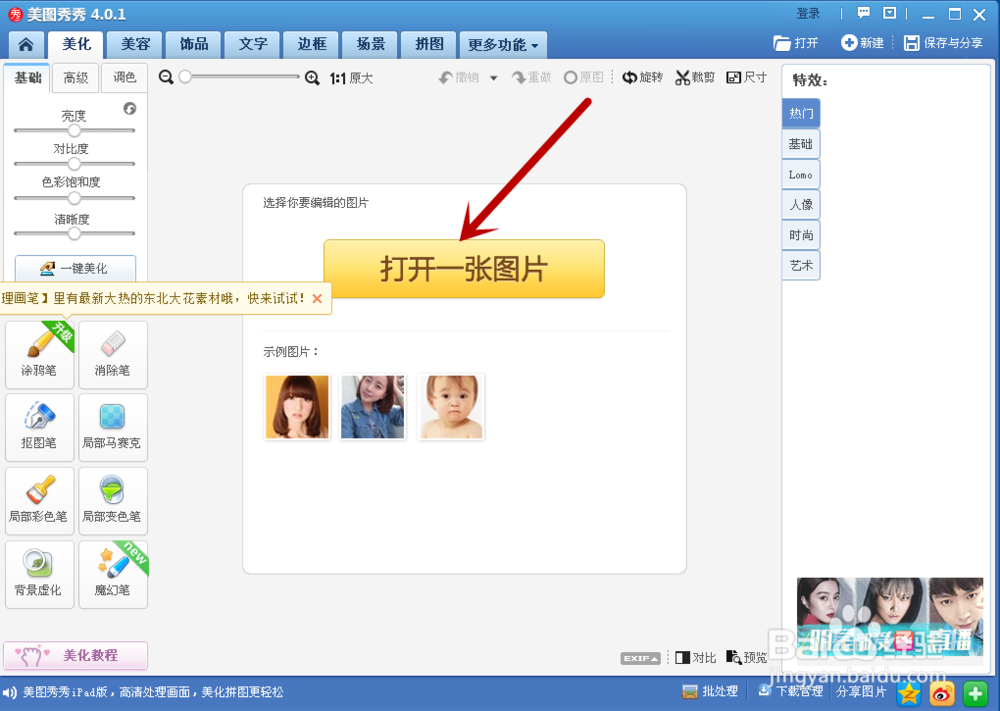Select the 时尚 effects category
The height and width of the screenshot is (711, 1000).
[801, 235]
